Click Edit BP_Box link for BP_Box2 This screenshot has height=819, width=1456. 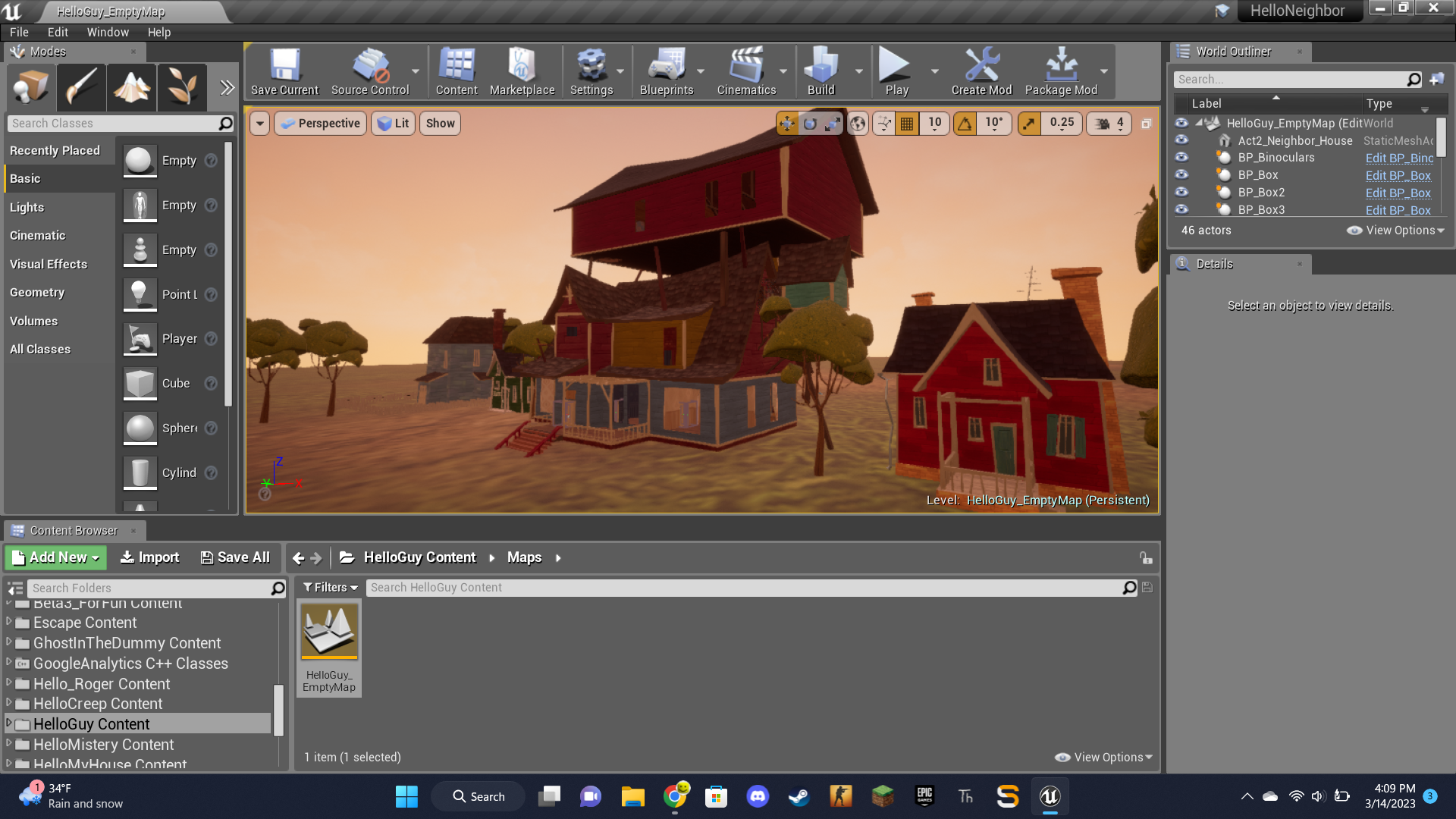tap(1398, 193)
